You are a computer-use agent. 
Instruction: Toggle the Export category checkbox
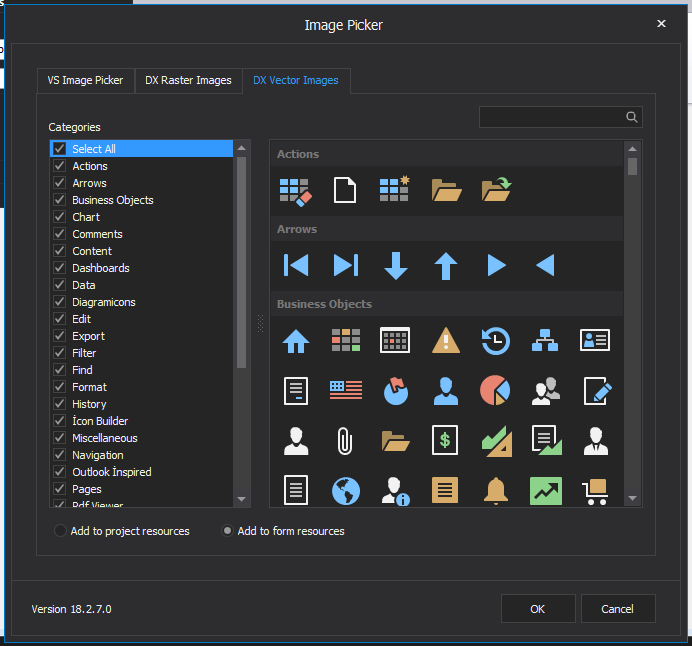[60, 336]
